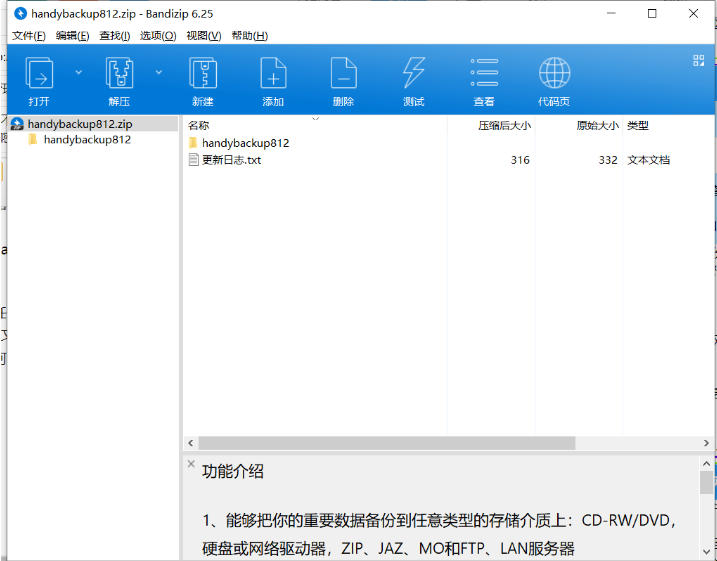Click original size value 332
Image resolution: width=717 pixels, height=561 pixels.
[608, 160]
